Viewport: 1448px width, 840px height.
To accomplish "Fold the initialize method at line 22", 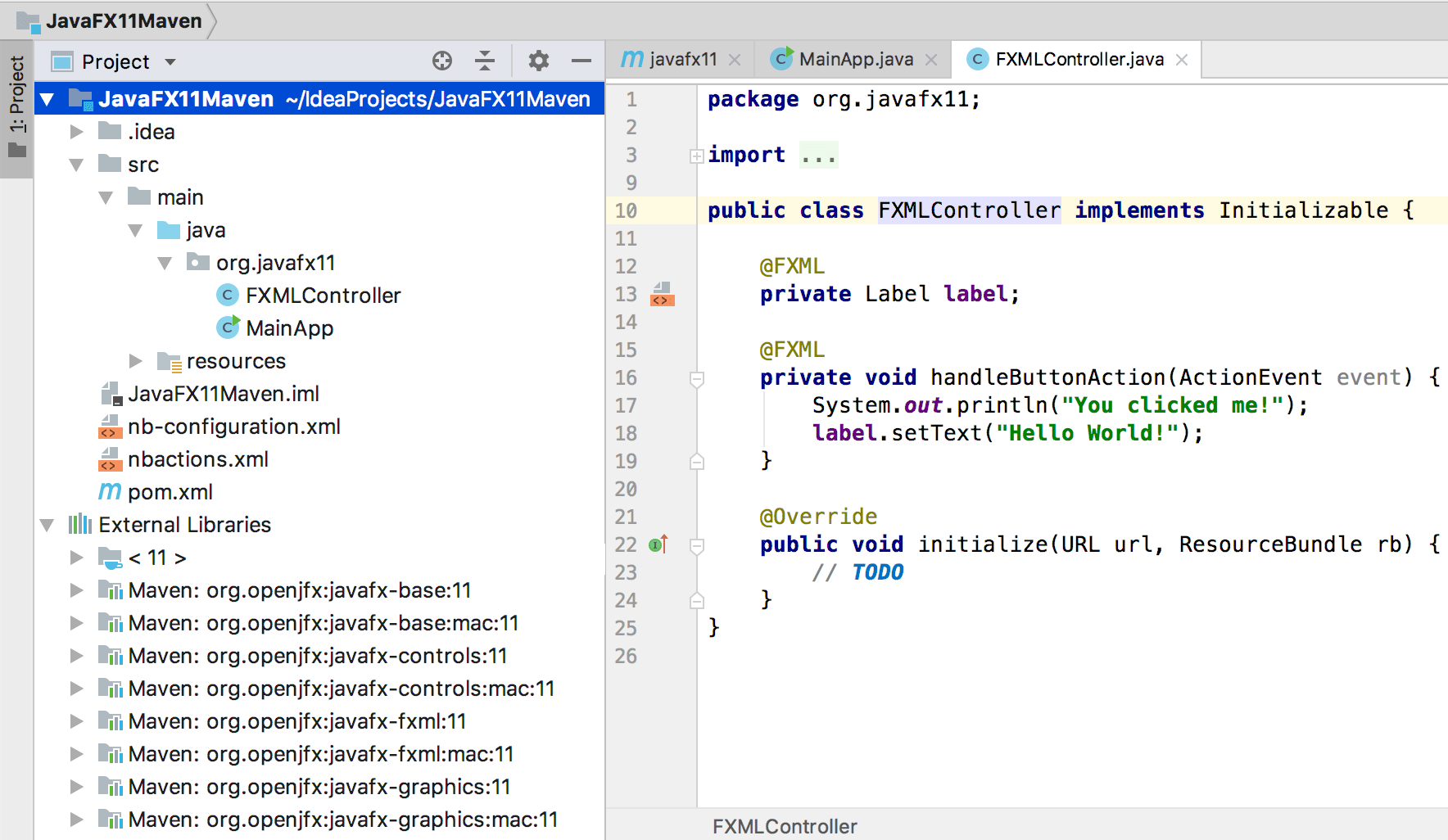I will (x=697, y=545).
